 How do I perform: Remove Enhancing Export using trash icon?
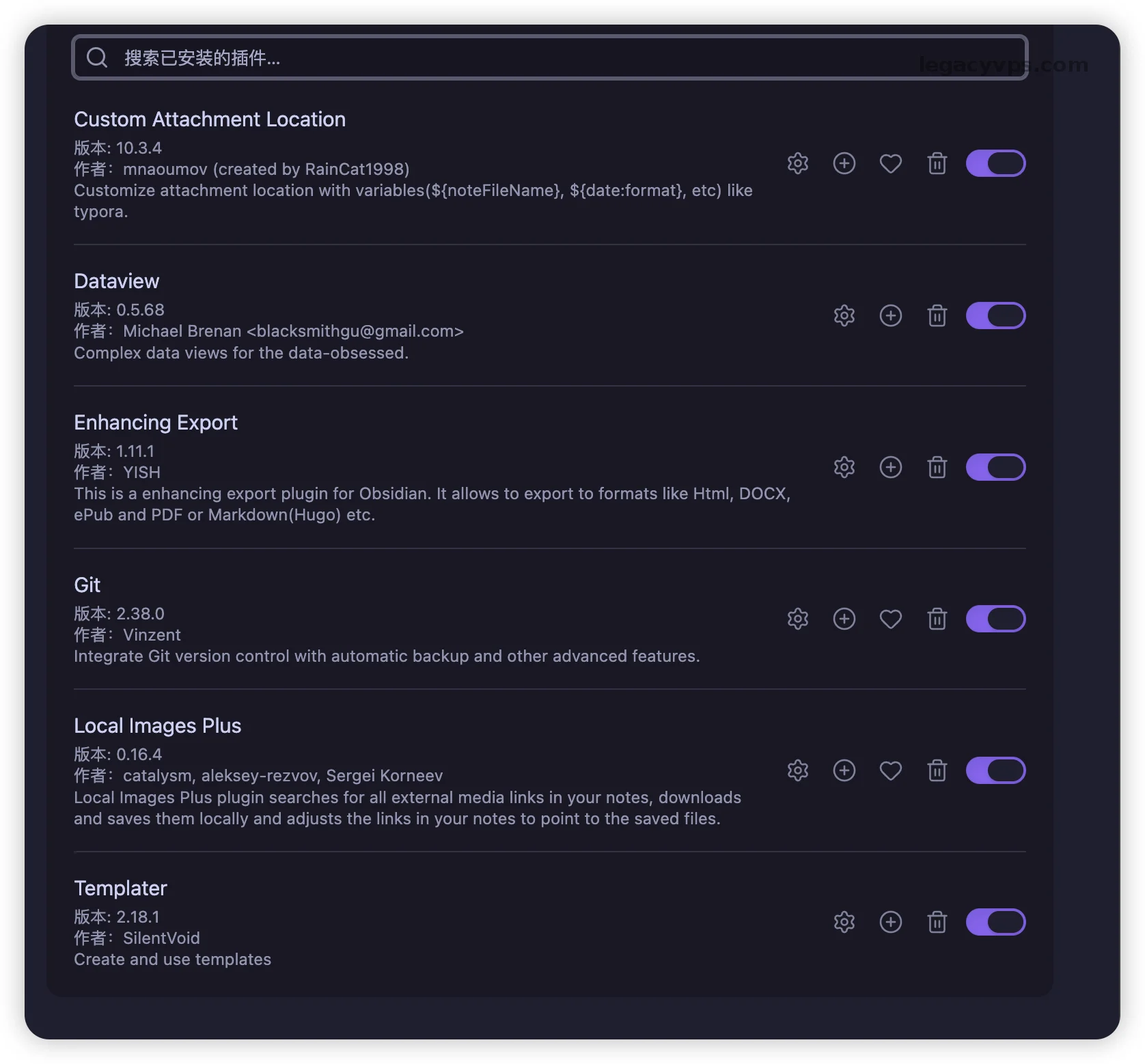pyautogui.click(x=937, y=467)
